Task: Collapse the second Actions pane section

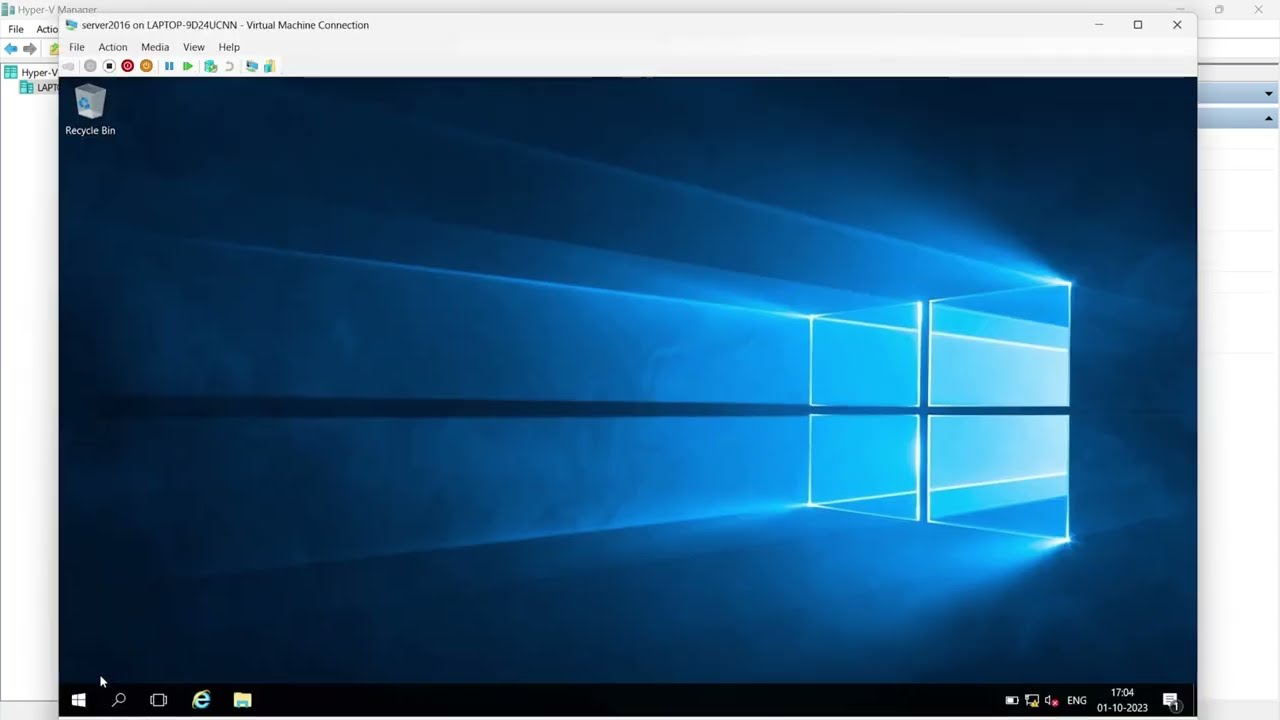Action: pyautogui.click(x=1268, y=119)
